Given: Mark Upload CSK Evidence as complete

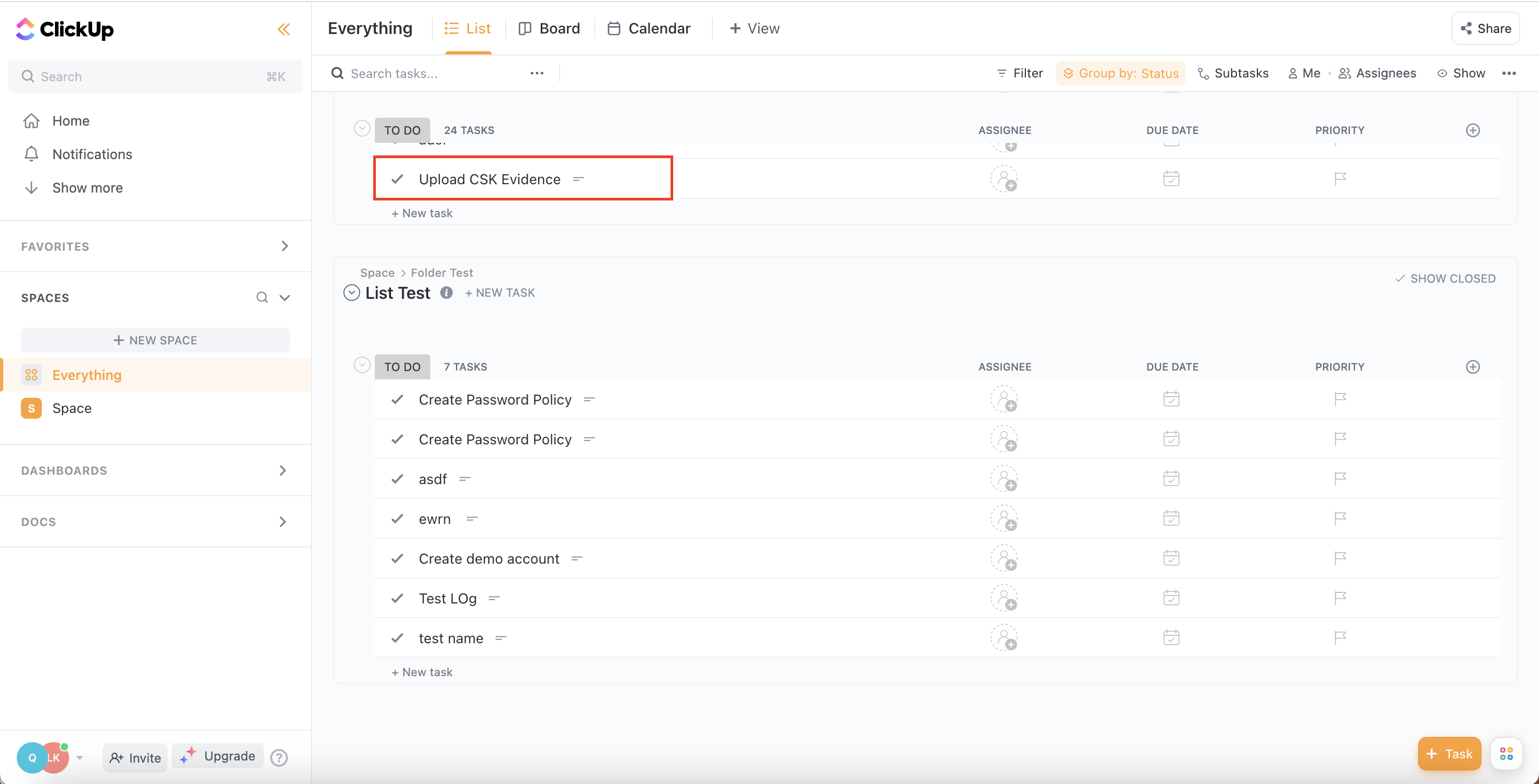Looking at the screenshot, I should [x=397, y=179].
